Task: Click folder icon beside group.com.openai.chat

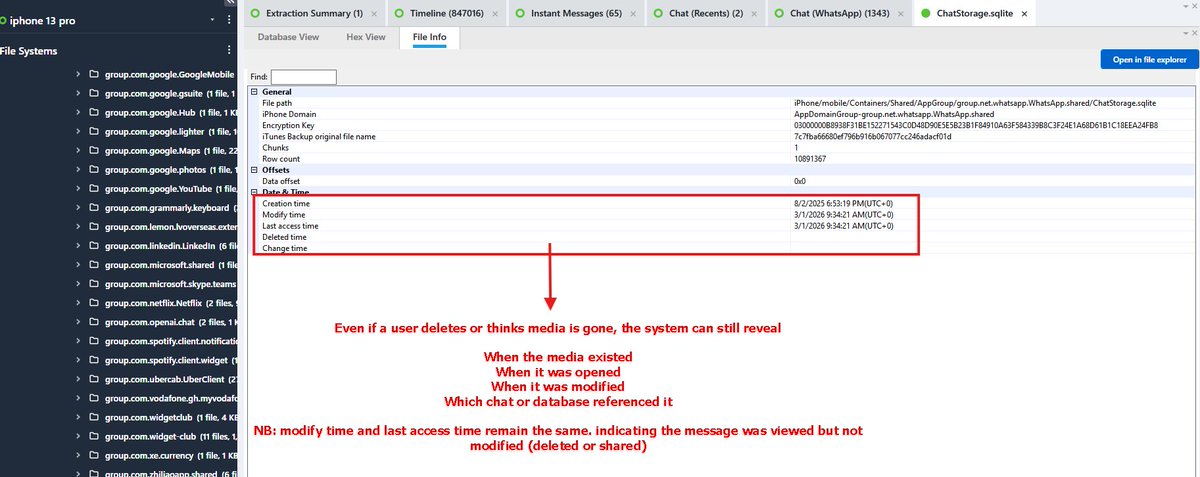Action: (94, 321)
